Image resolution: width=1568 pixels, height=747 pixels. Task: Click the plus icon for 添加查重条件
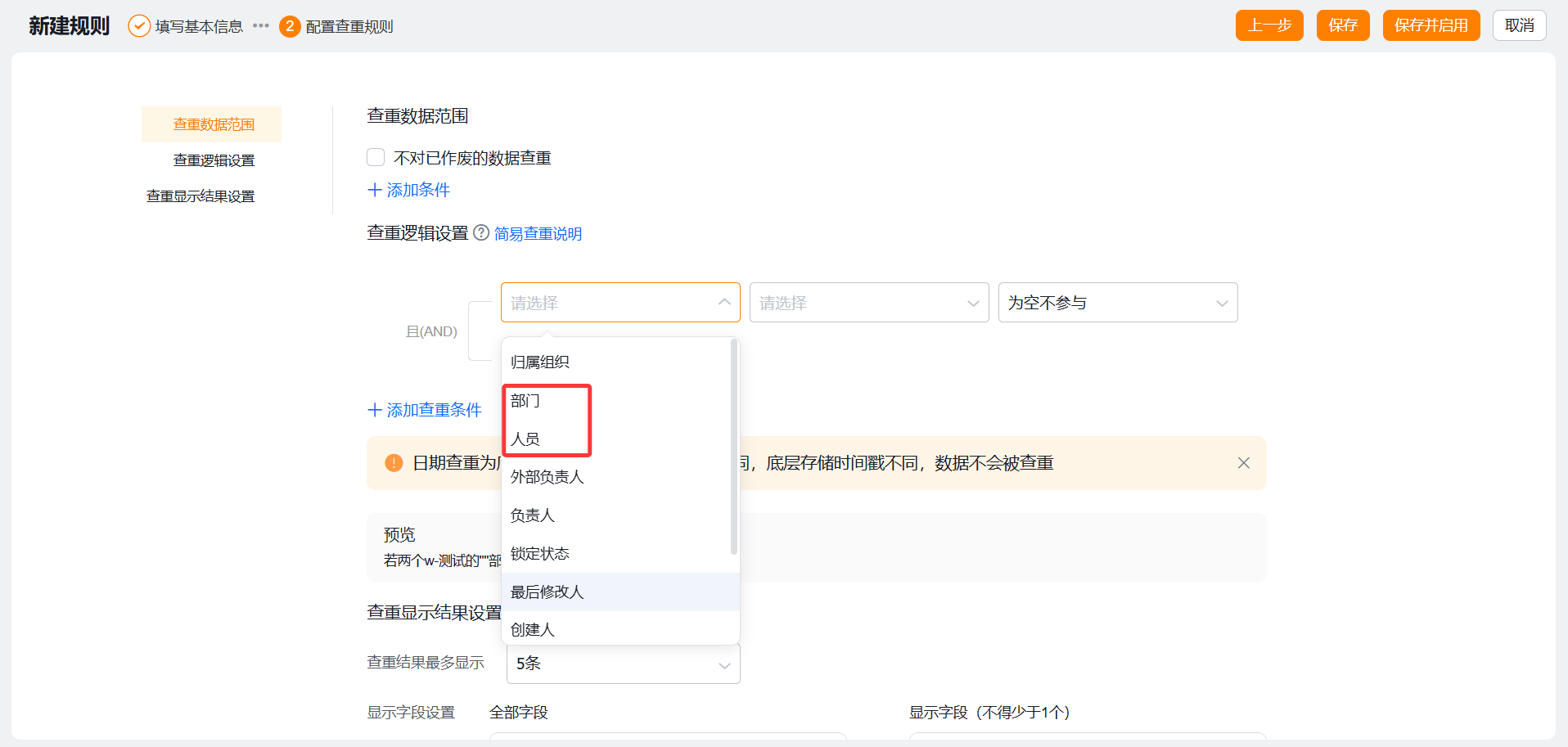[375, 410]
